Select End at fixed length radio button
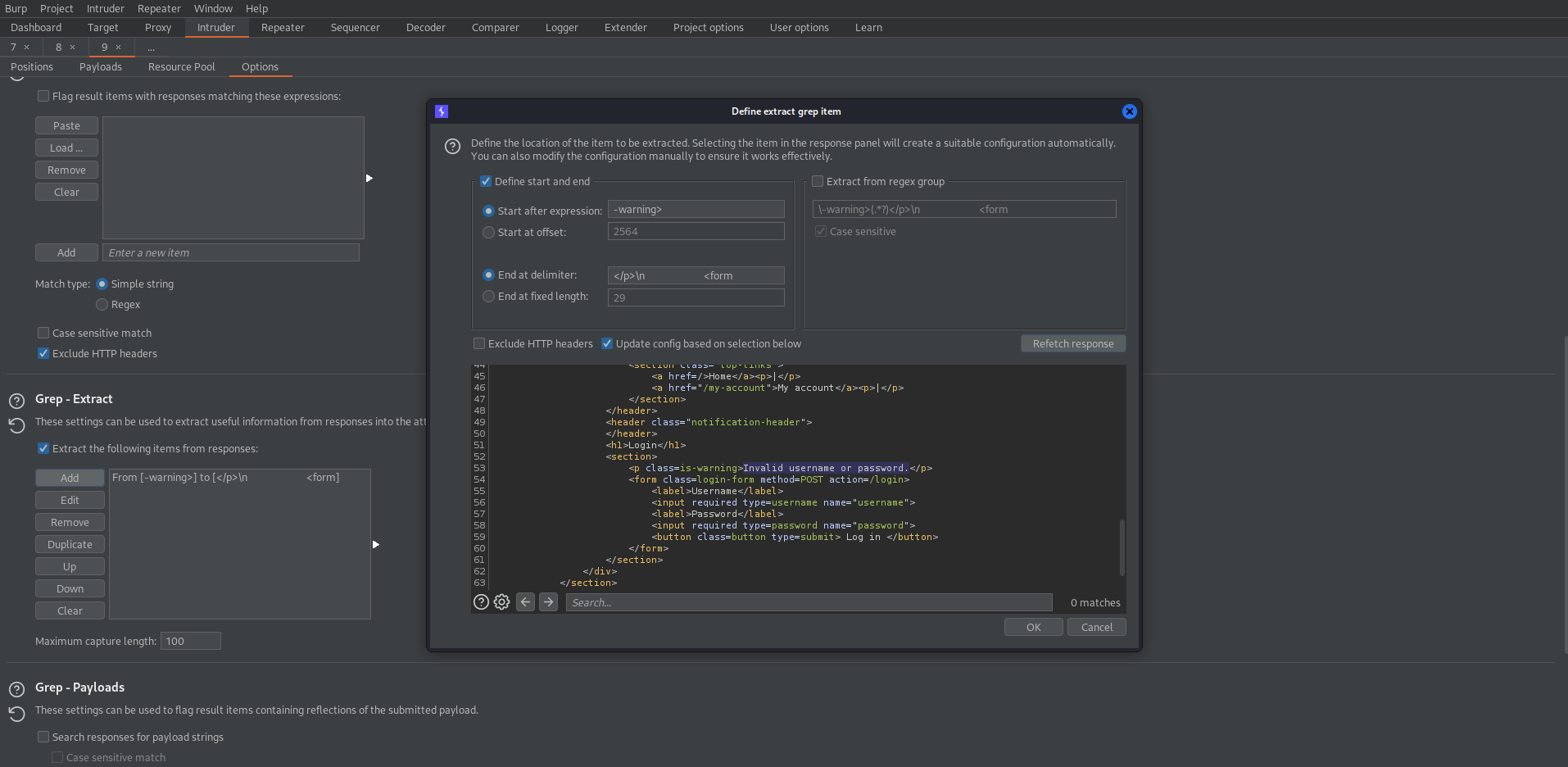 [x=489, y=296]
